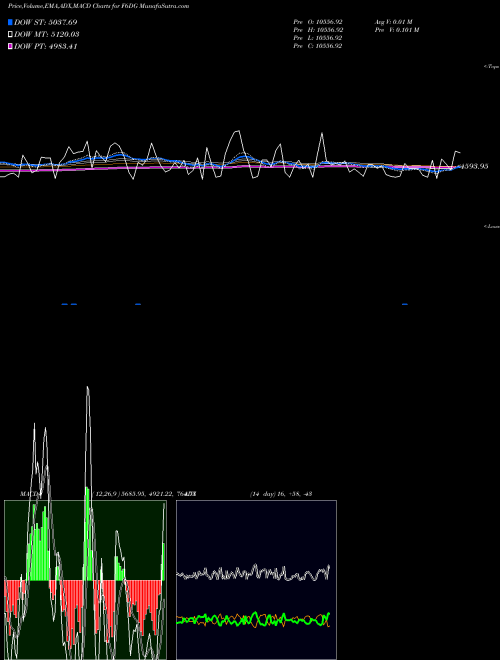
Task: Click the 'Pre C: 10536.92' close value
Action: [318, 46]
